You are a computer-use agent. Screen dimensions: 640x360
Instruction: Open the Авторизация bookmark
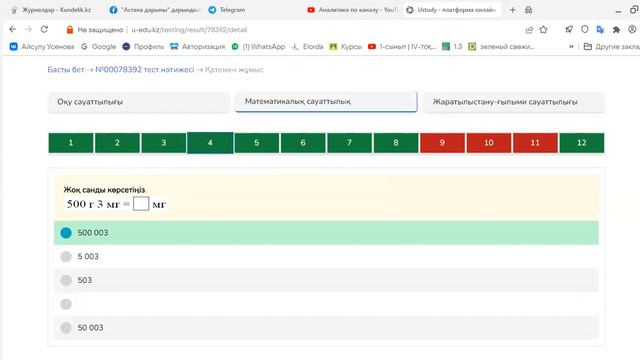(x=198, y=47)
